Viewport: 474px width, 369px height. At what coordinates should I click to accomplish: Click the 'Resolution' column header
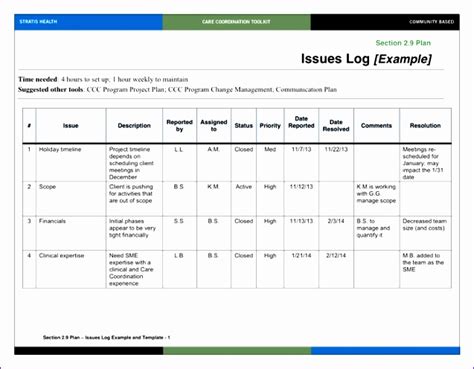tap(425, 126)
